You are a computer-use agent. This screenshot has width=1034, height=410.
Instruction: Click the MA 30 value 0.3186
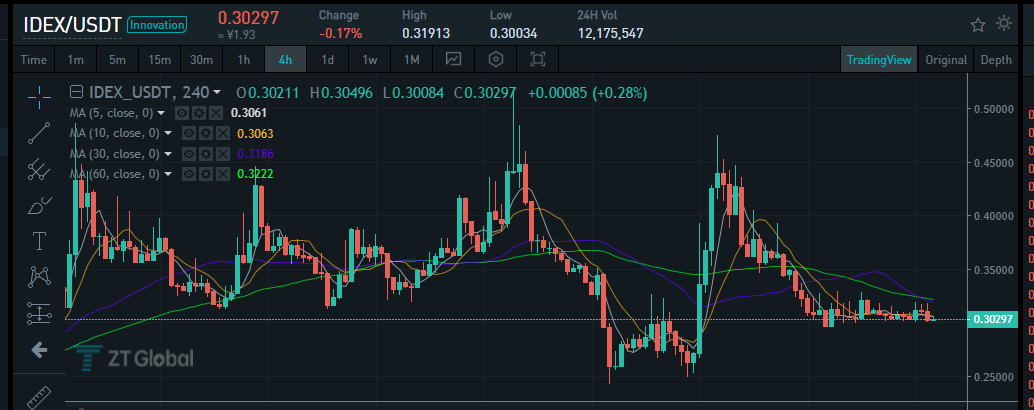255,154
